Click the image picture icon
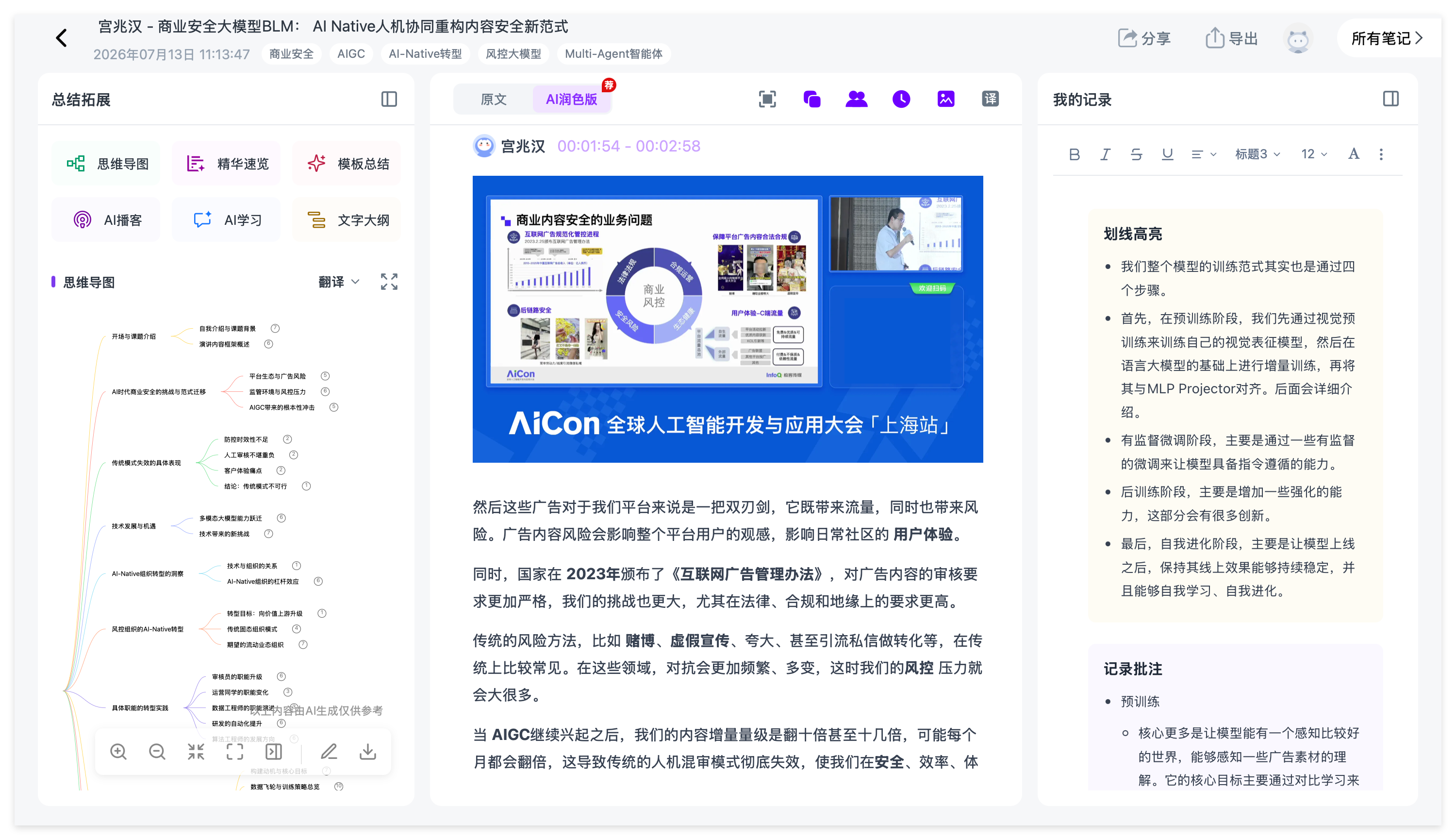 pos(946,99)
